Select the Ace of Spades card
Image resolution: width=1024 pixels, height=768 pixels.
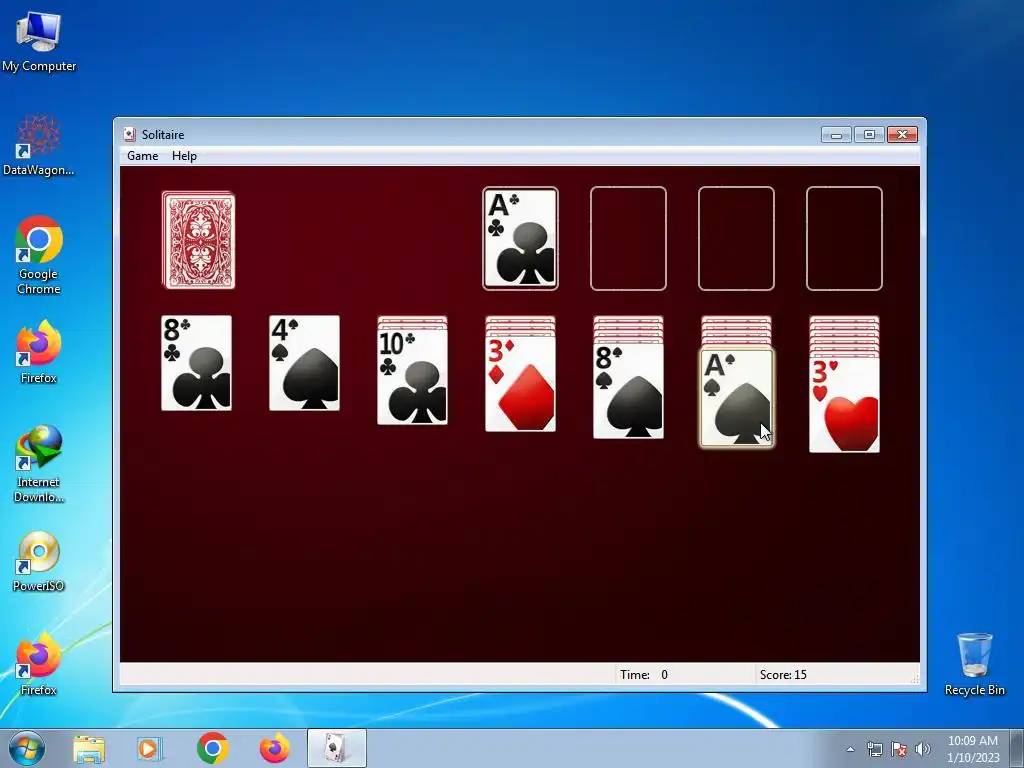pyautogui.click(x=737, y=398)
